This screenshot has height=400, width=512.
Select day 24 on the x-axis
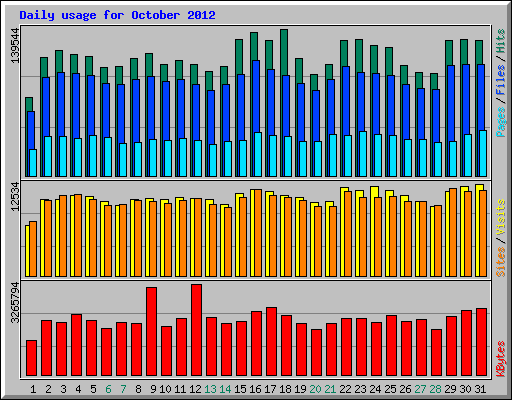(x=375, y=389)
